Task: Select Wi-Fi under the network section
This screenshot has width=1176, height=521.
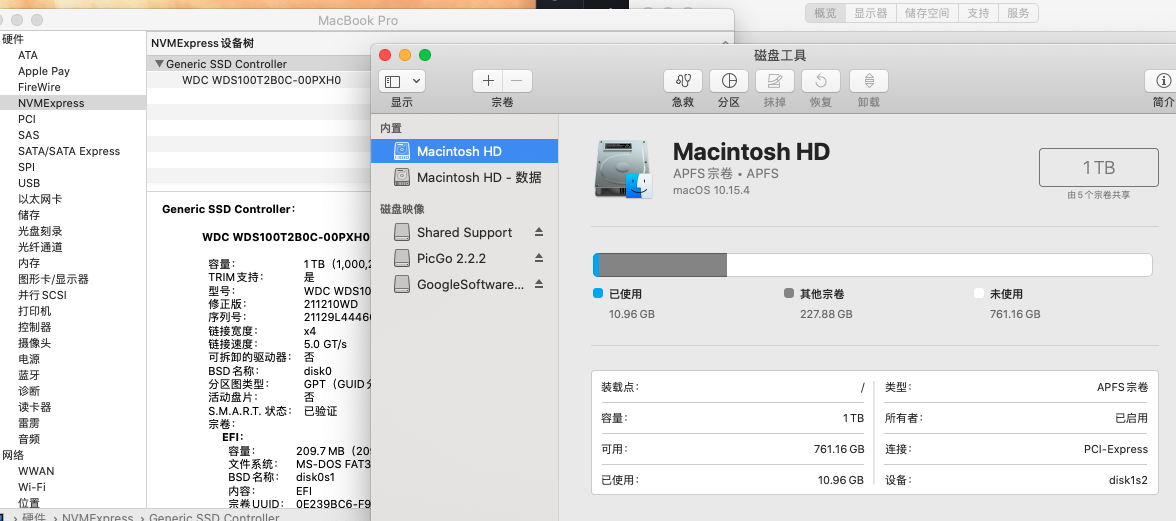Action: pyautogui.click(x=32, y=487)
